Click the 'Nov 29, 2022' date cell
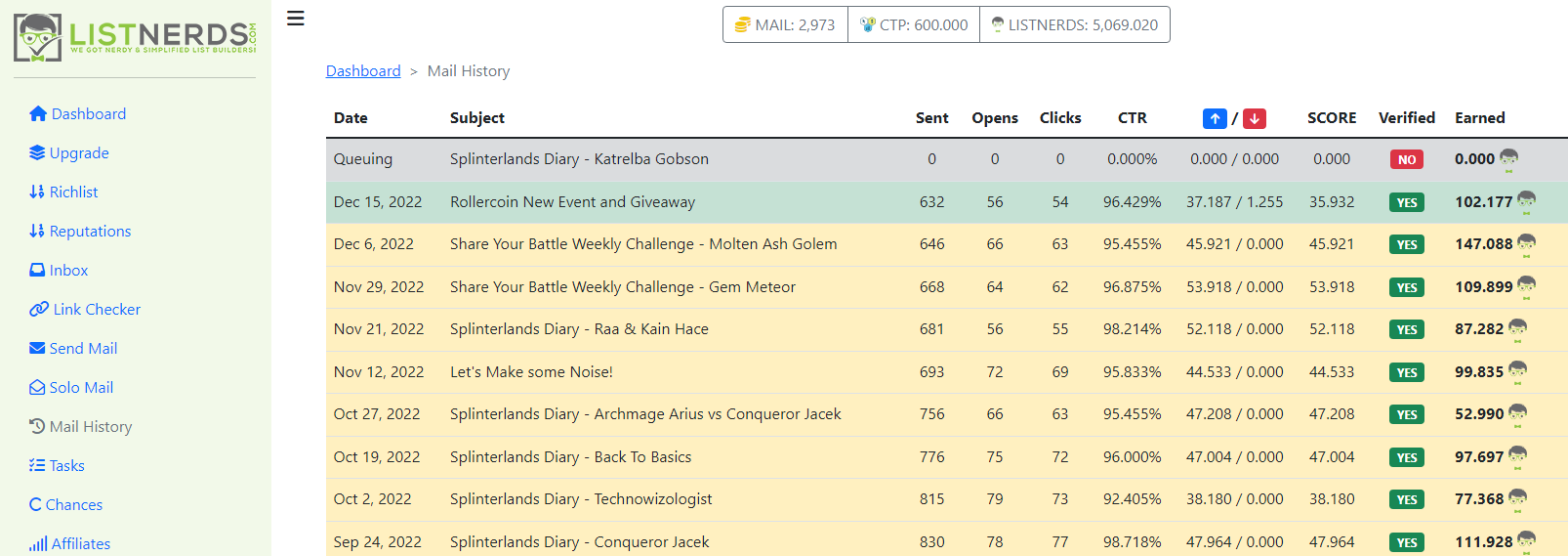This screenshot has width=1568, height=556. tap(379, 287)
